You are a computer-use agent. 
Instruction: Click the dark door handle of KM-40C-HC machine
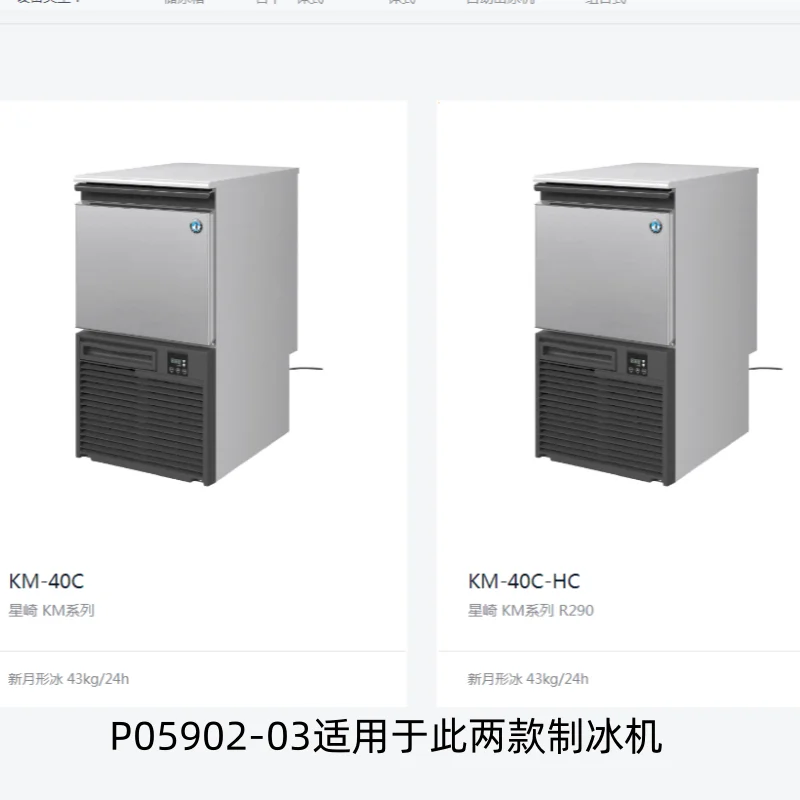[604, 191]
